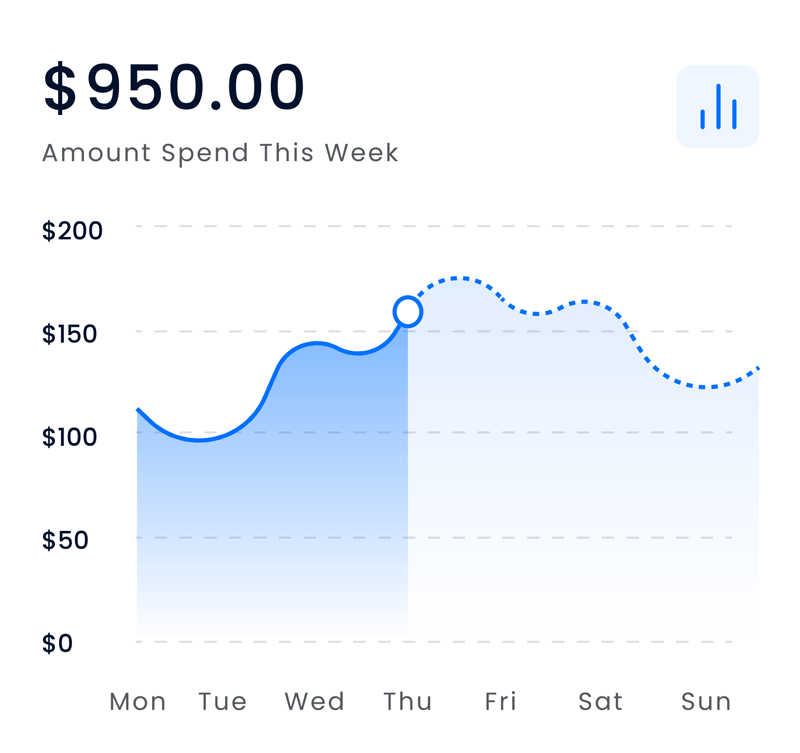Screen dimensions: 800x753
Task: Click the solid line dip near Tue
Action: [200, 440]
